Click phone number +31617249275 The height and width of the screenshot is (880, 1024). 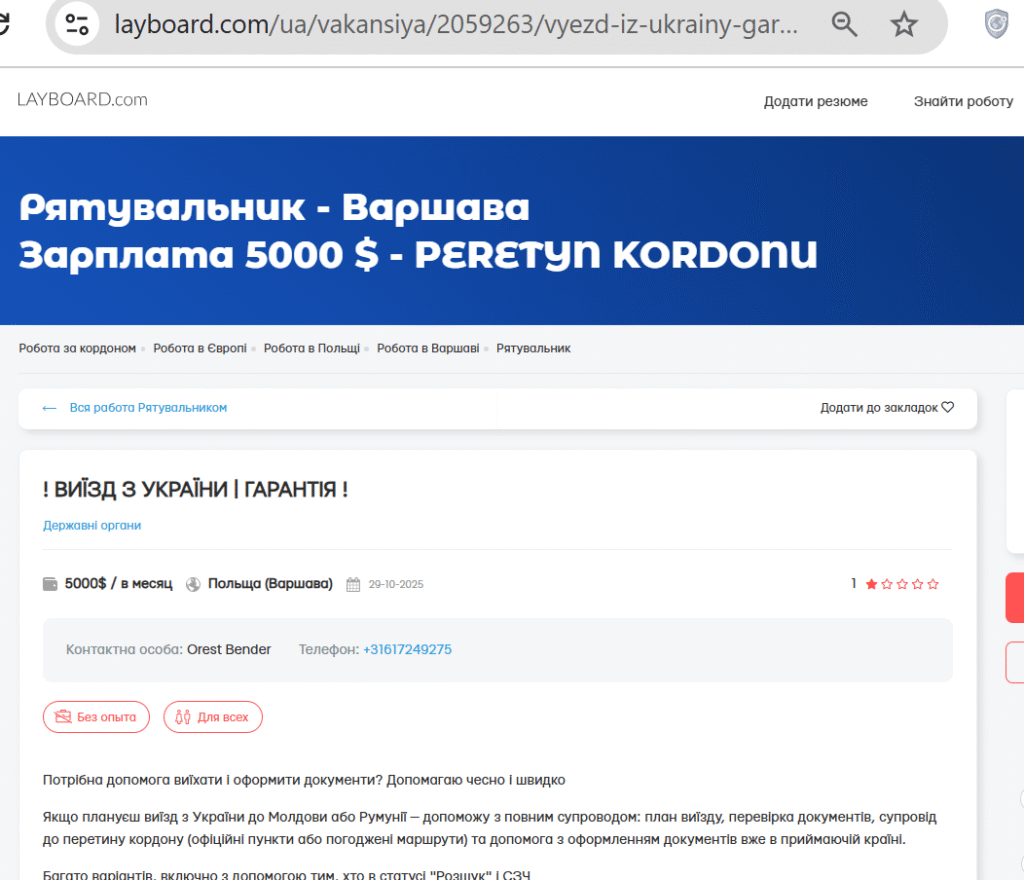407,649
